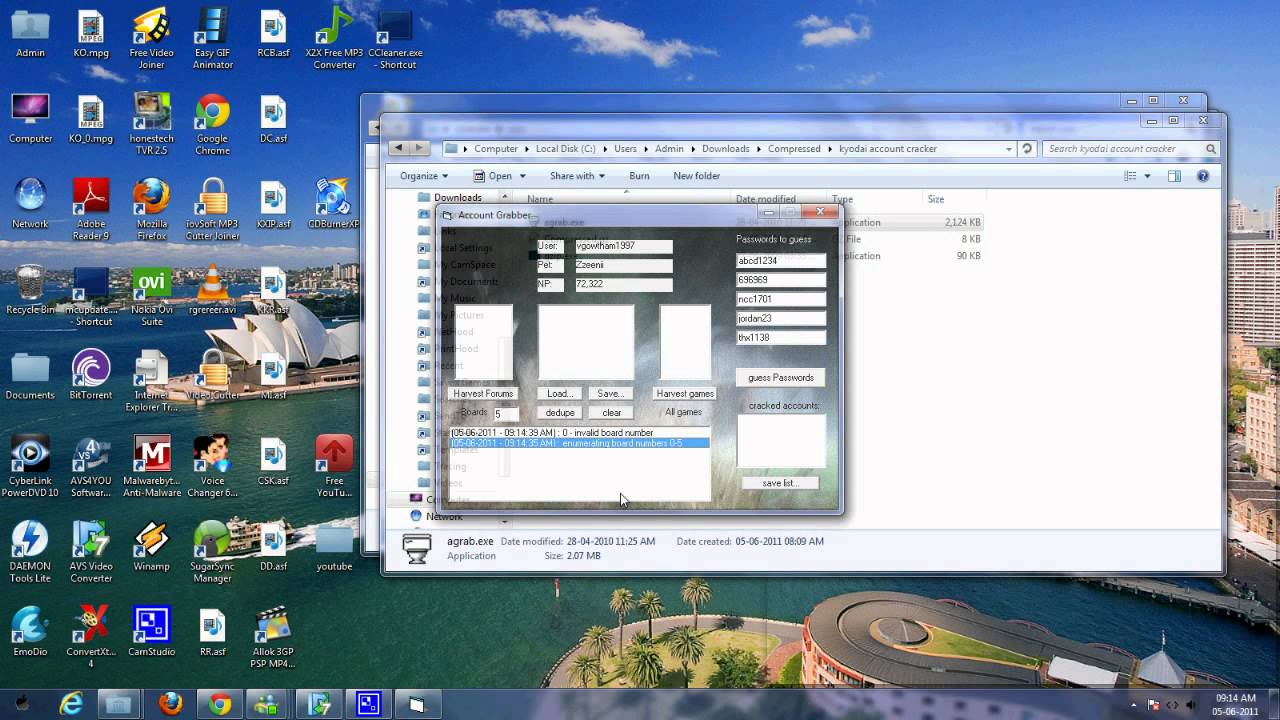Click Burn in Explorer toolbar
Viewport: 1280px width, 720px height.
[639, 176]
